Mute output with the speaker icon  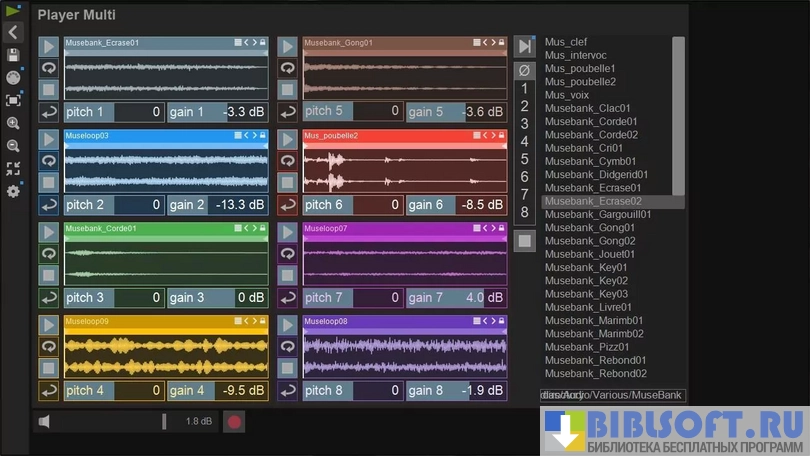tap(44, 422)
